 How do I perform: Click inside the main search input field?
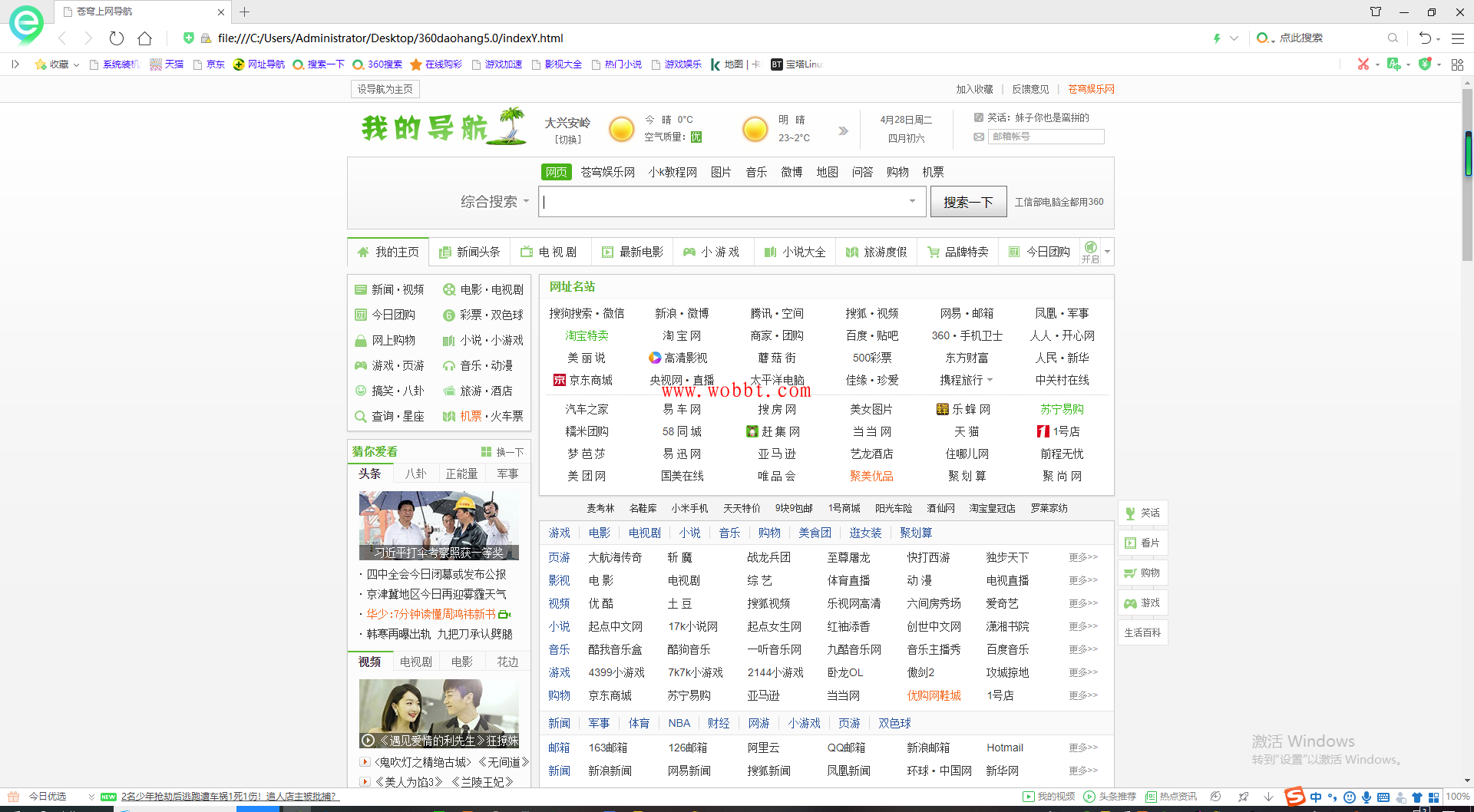tap(729, 201)
